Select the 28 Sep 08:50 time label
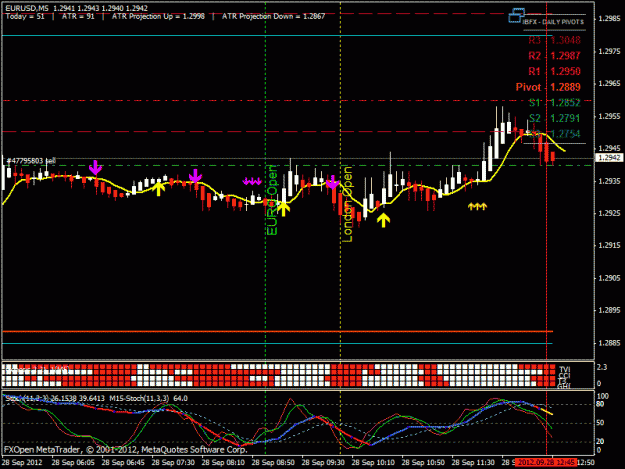 click(273, 463)
